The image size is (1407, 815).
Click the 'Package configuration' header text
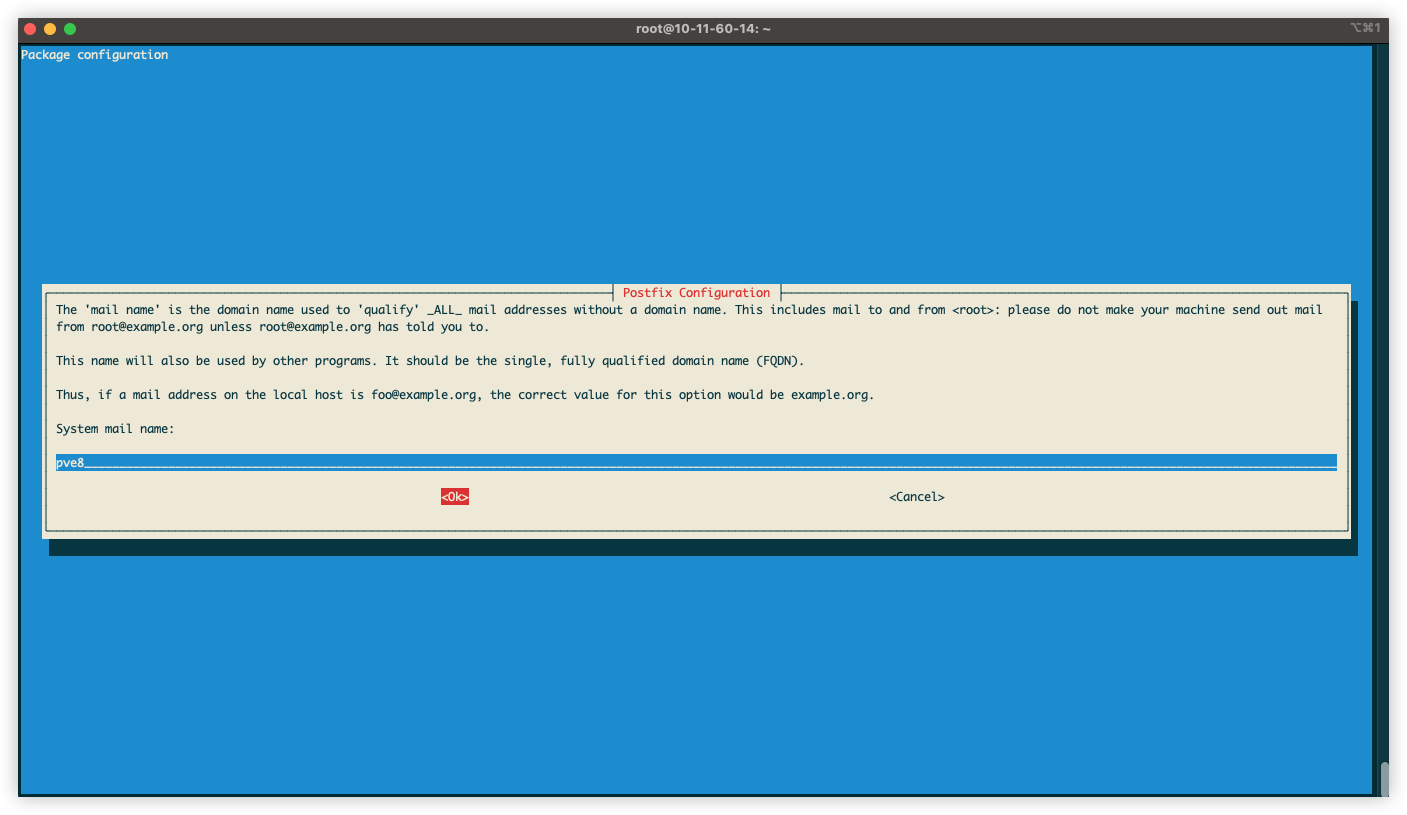tap(95, 55)
